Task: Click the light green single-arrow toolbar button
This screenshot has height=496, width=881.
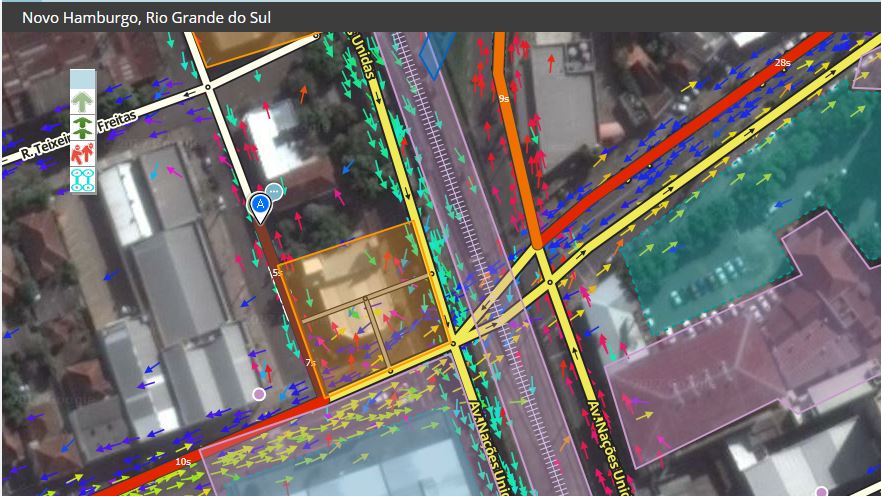Action: [82, 102]
